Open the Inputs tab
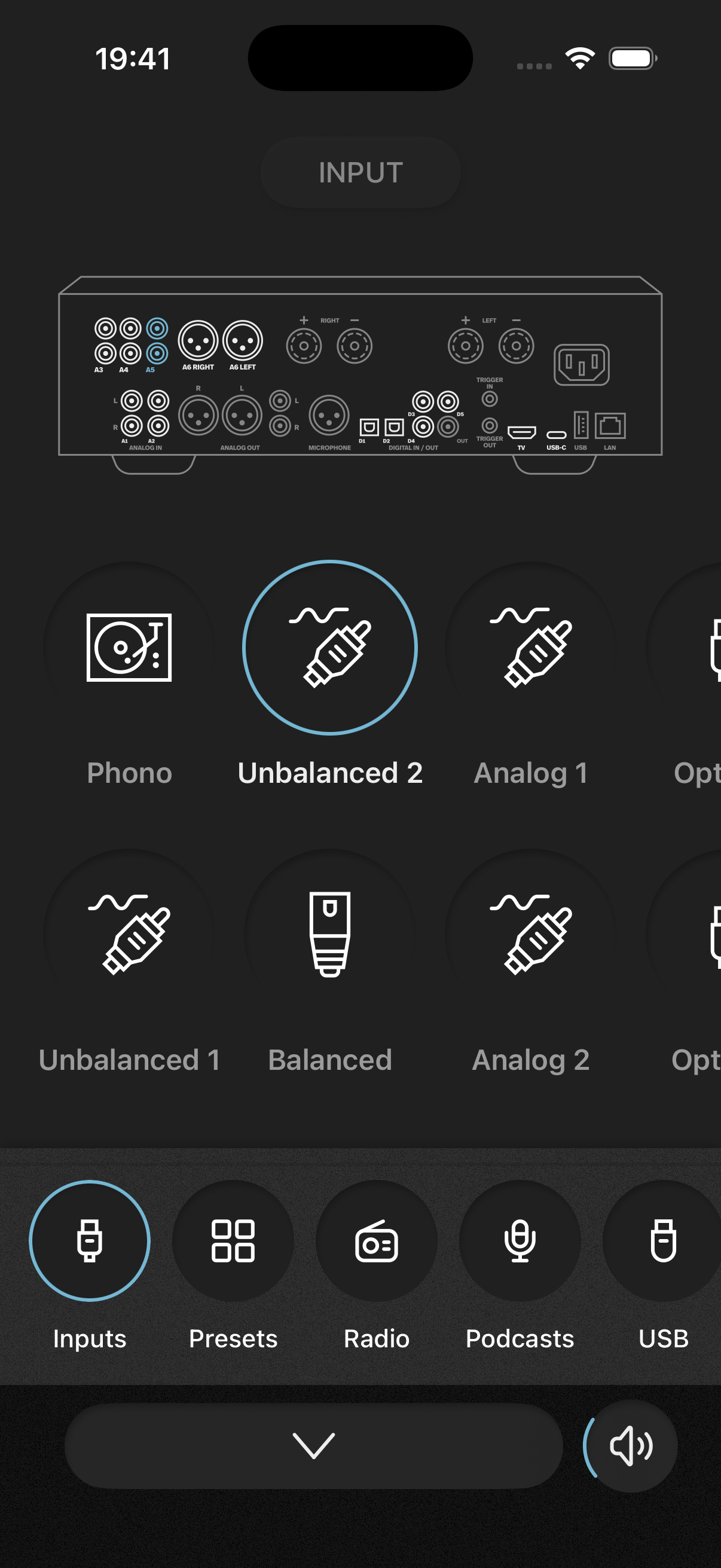This screenshot has height=1568, width=721. [x=90, y=1240]
